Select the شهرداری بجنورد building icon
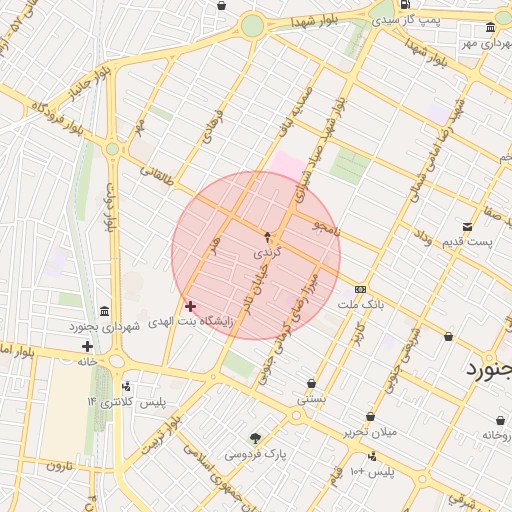Image resolution: width=512 pixels, height=512 pixels. (105, 311)
